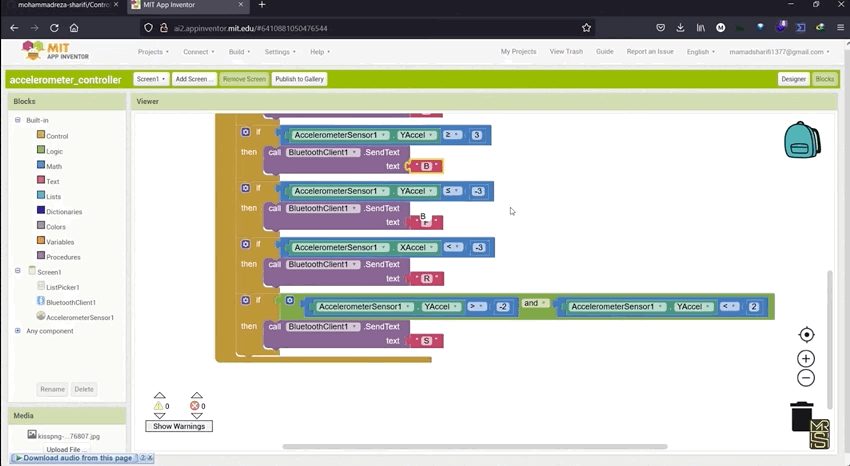Switch to the MIT App Inventor browser tab
850x466 pixels.
(x=187, y=5)
